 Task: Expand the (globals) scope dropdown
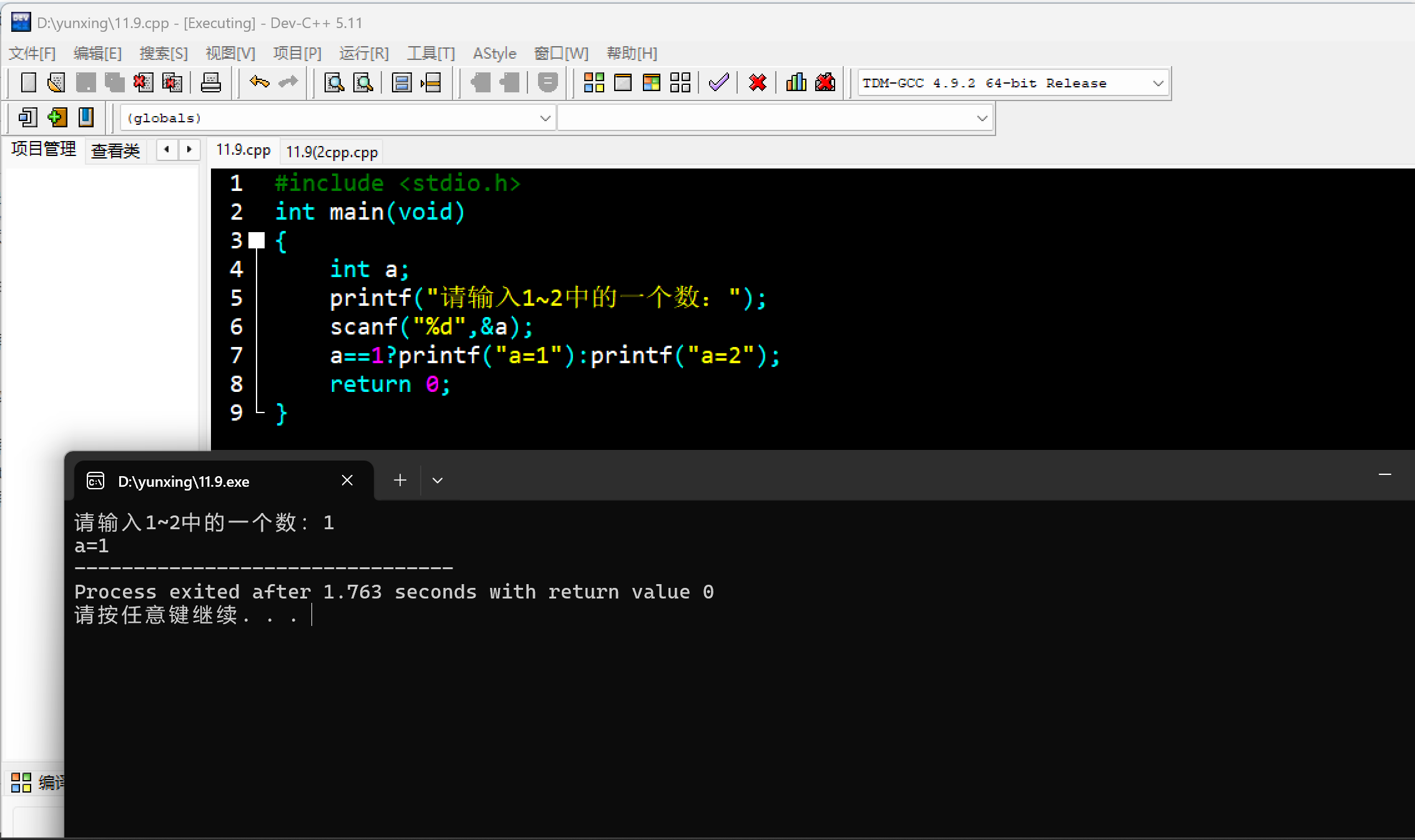click(x=545, y=118)
